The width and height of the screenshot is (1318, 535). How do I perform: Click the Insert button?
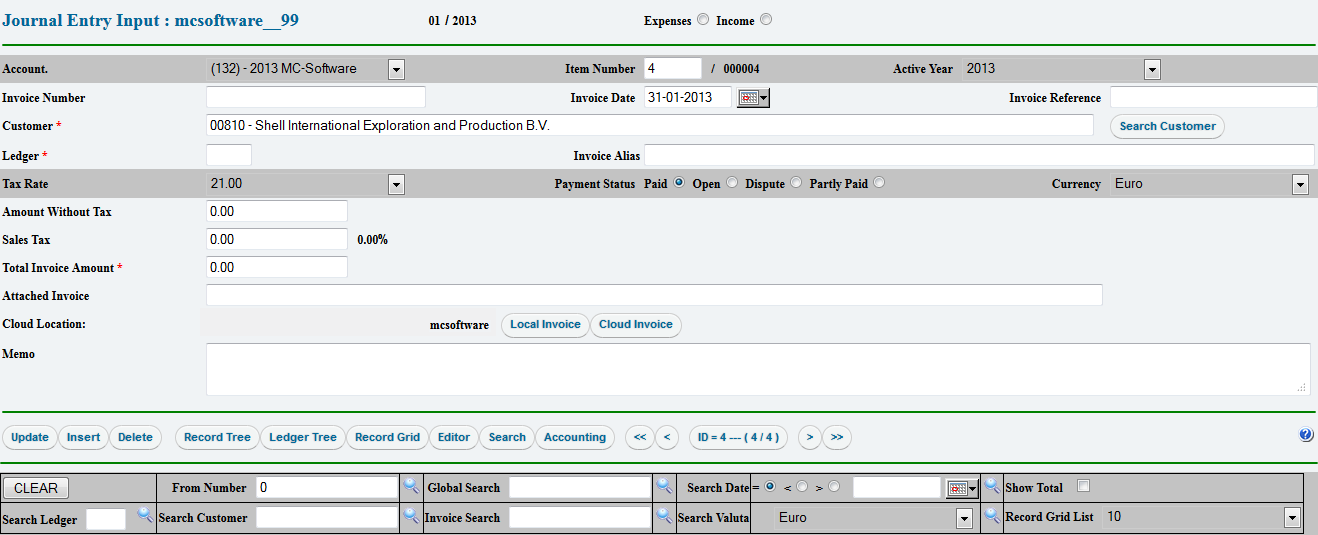pos(84,437)
